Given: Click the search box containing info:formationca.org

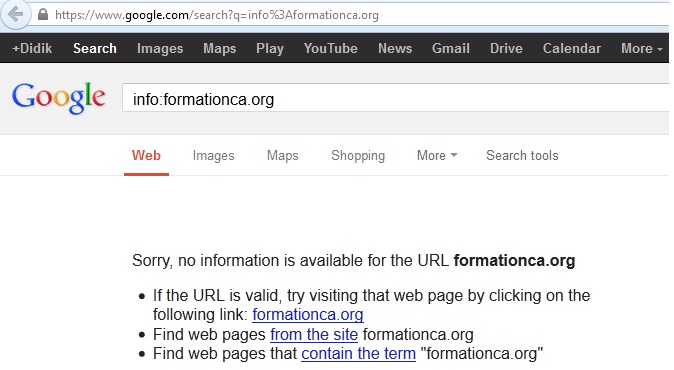Looking at the screenshot, I should [395, 98].
